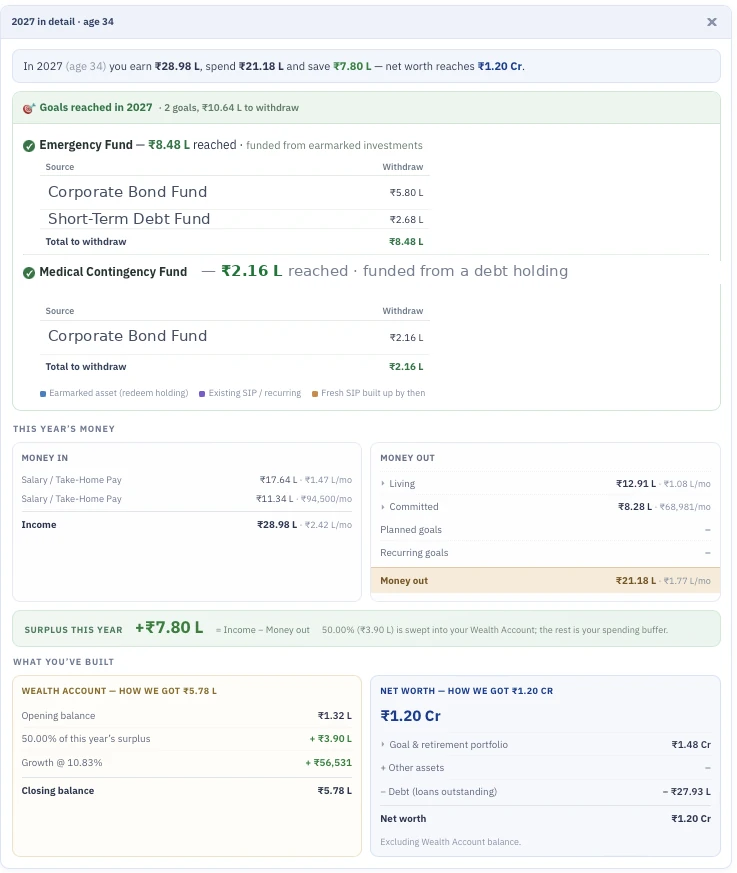Click the Medical Contingency Fund title

click(x=113, y=272)
